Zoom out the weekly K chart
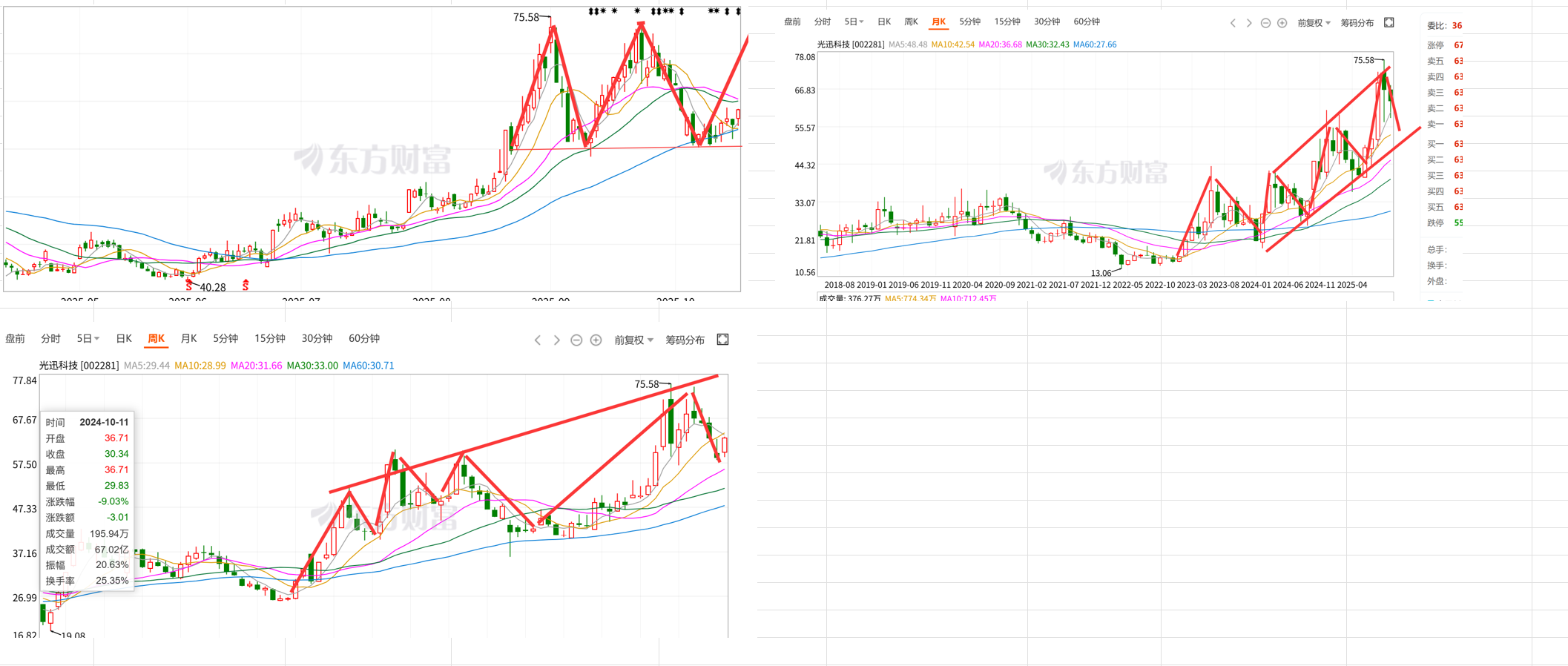The height and width of the screenshot is (666, 1568). point(576,340)
